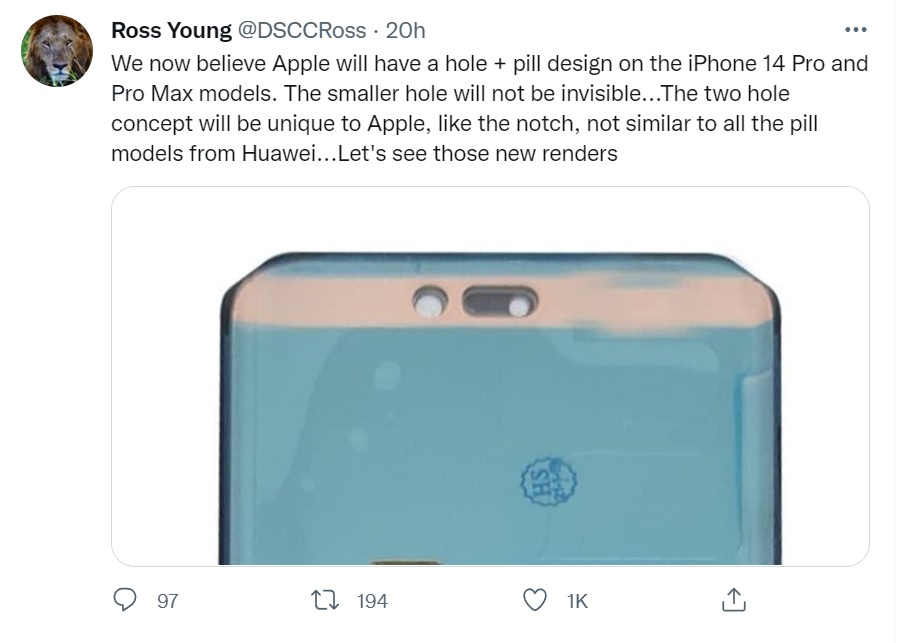Click the pill-shaped cutout in the photo
The height and width of the screenshot is (643, 910).
pos(499,302)
